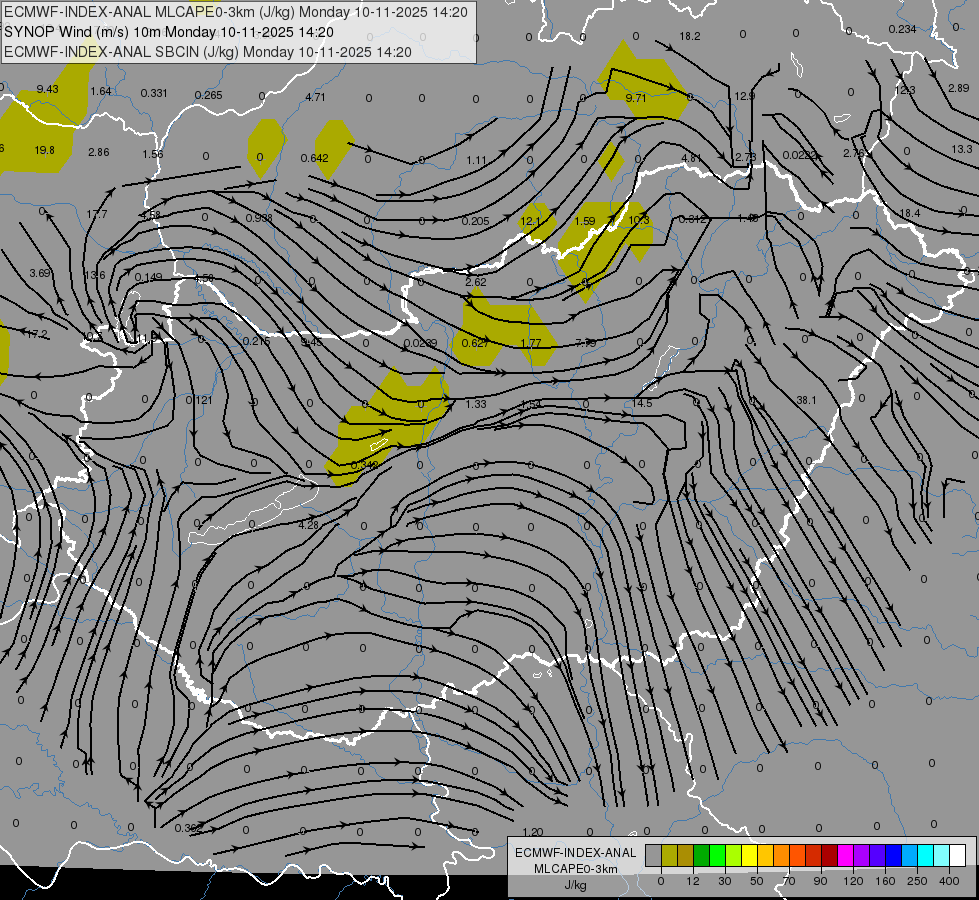Click the 18.4 value label
The width and height of the screenshot is (979, 900).
point(910,213)
